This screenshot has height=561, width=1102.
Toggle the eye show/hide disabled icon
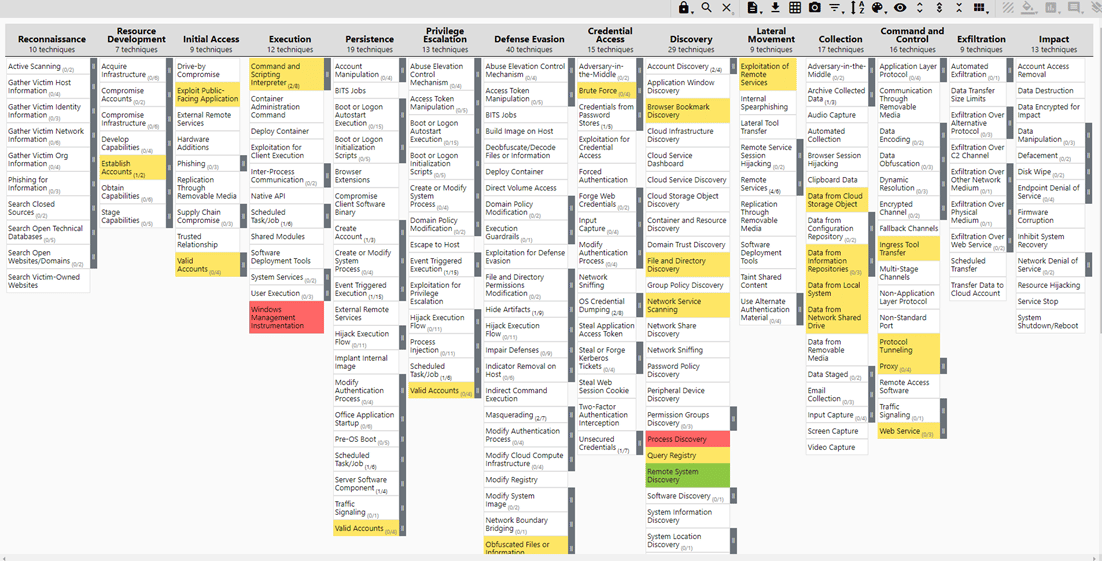(900, 8)
